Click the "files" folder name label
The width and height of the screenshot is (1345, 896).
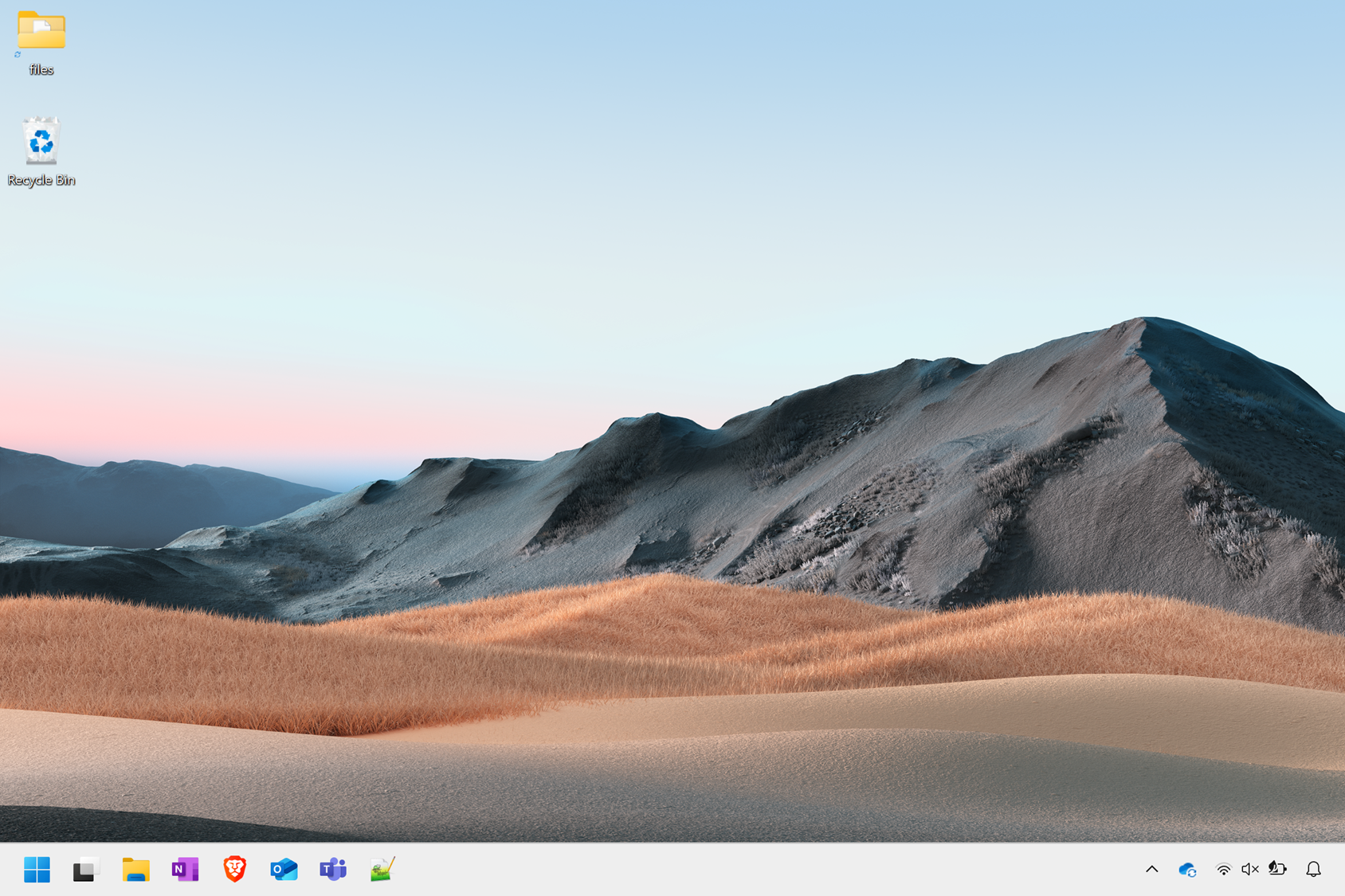41,70
